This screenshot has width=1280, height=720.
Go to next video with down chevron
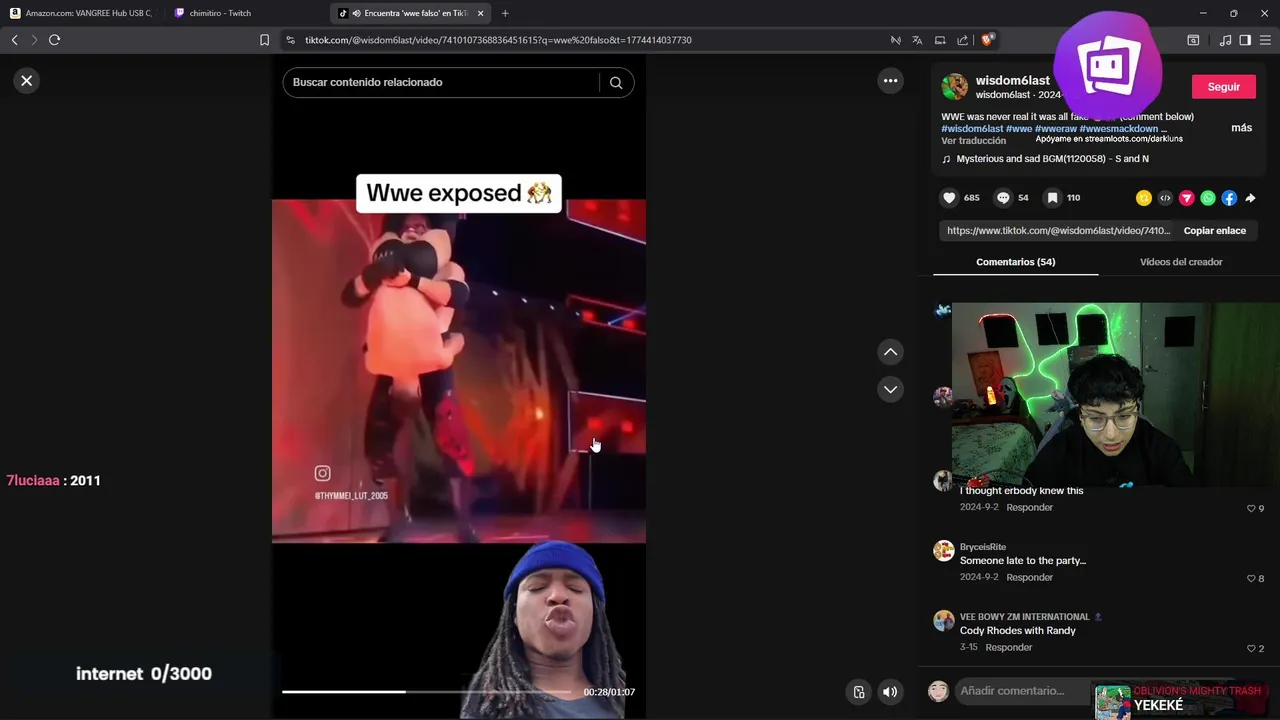pyautogui.click(x=890, y=390)
